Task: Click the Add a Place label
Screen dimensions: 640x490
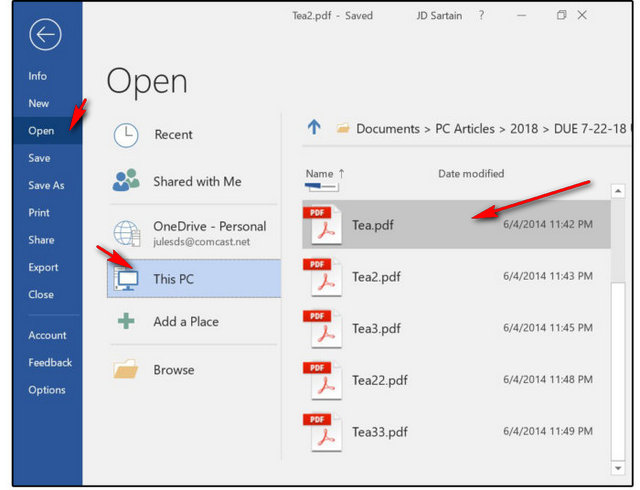Action: 186,322
